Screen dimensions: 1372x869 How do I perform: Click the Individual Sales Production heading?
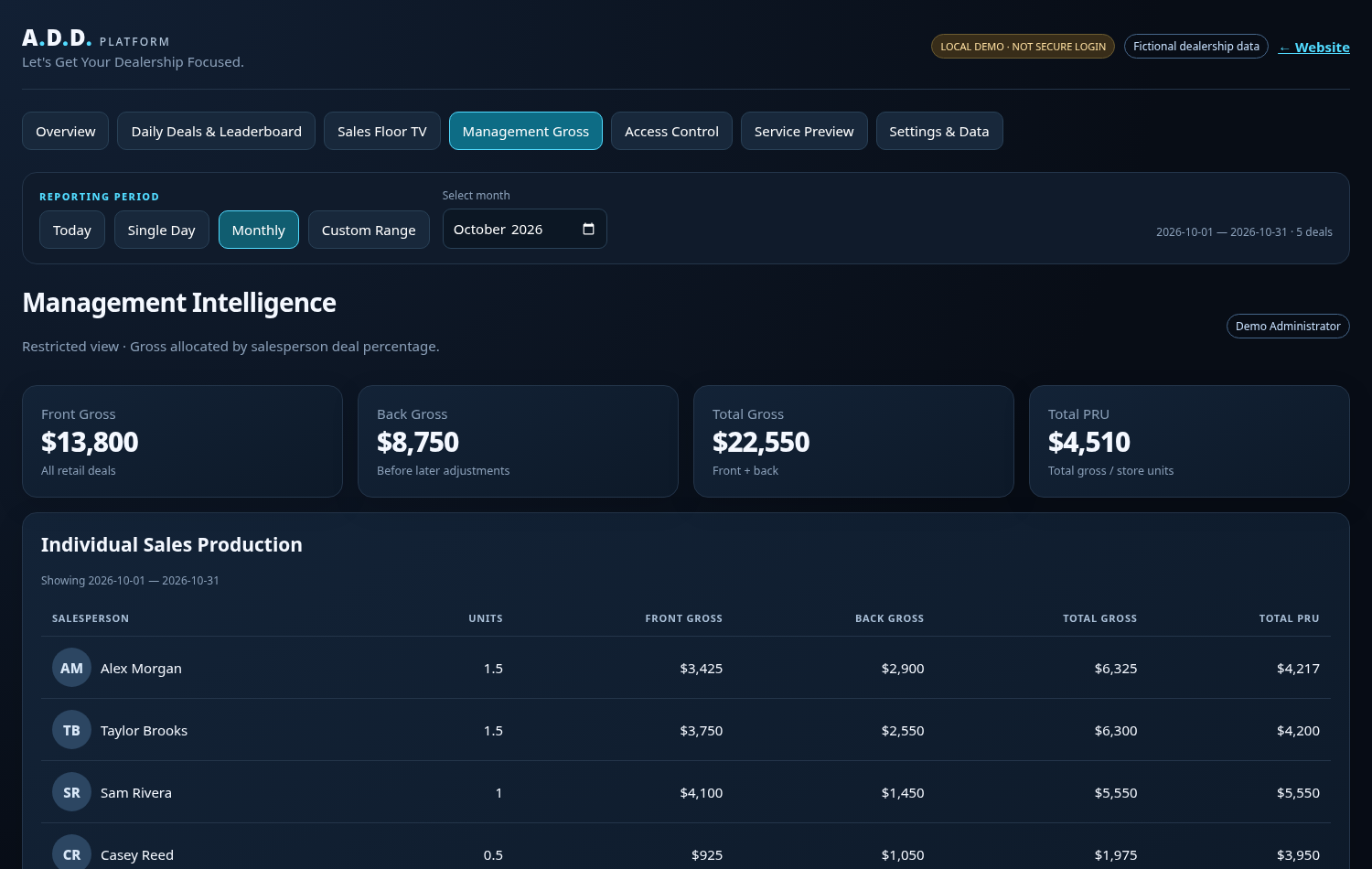pos(172,544)
